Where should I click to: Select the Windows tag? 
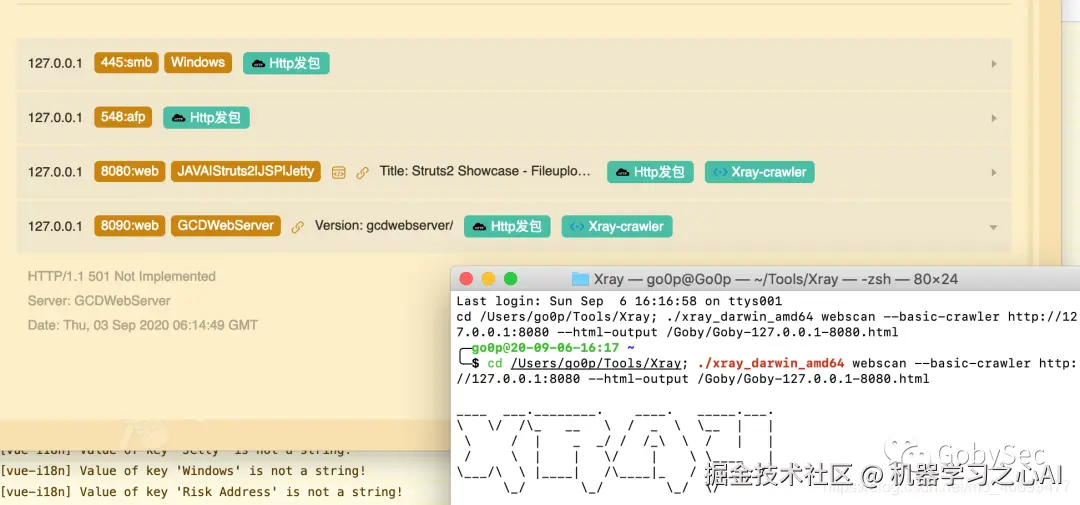198,63
